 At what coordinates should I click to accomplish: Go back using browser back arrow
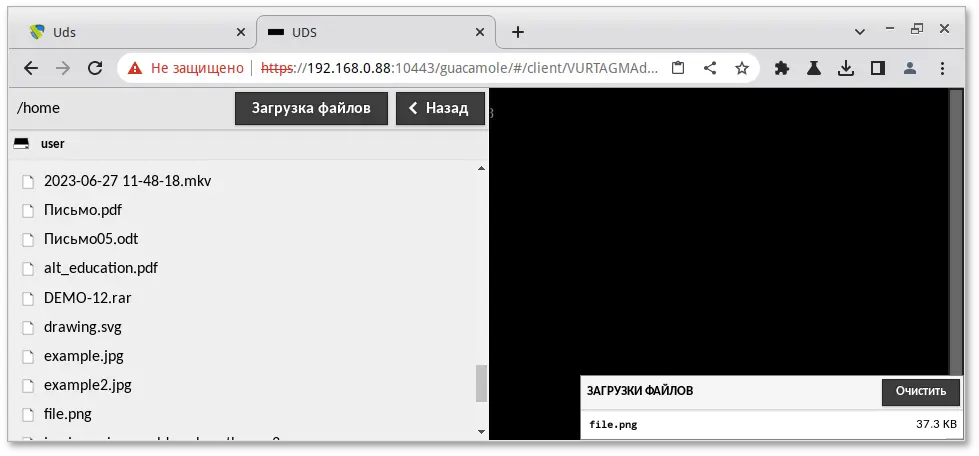click(31, 68)
